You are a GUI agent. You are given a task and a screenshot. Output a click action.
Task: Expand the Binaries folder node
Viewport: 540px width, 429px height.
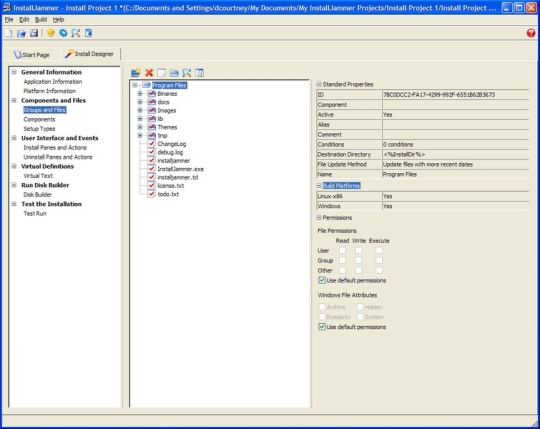[x=140, y=93]
